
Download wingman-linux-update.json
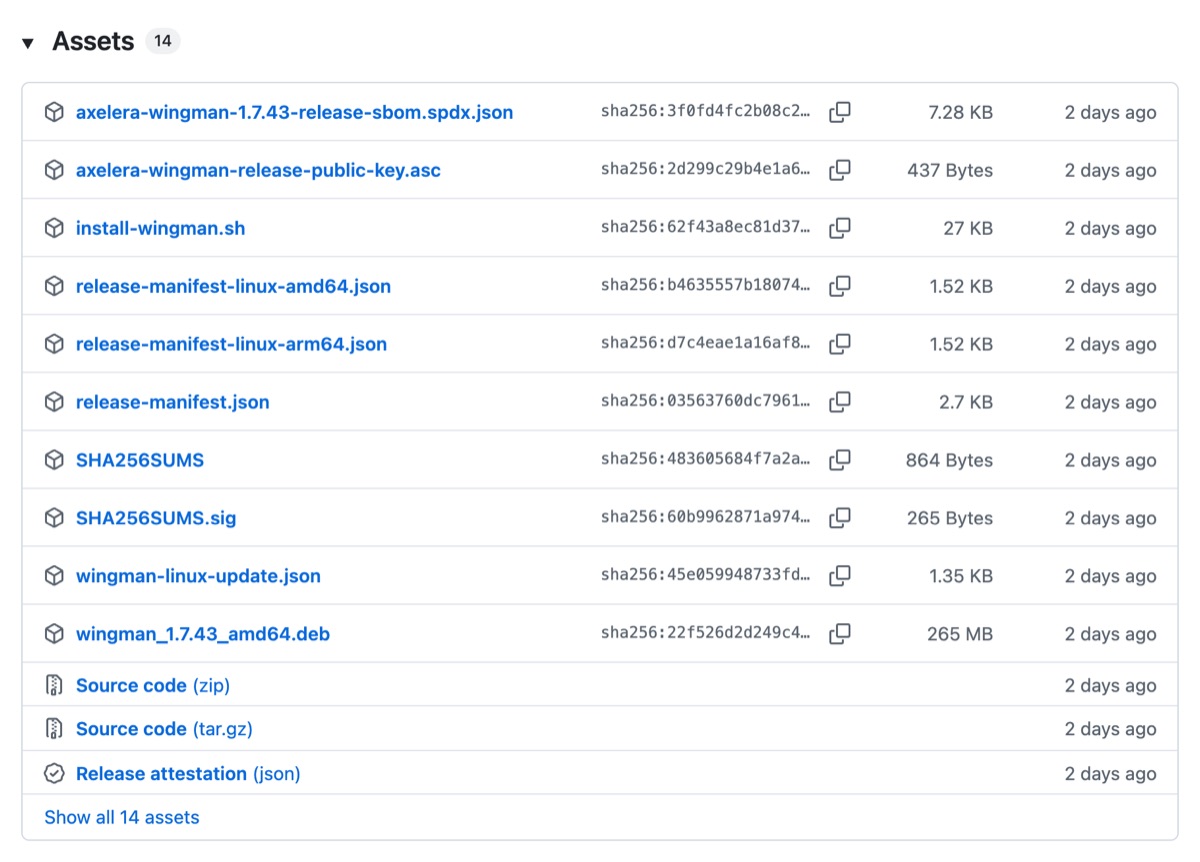[x=198, y=576]
